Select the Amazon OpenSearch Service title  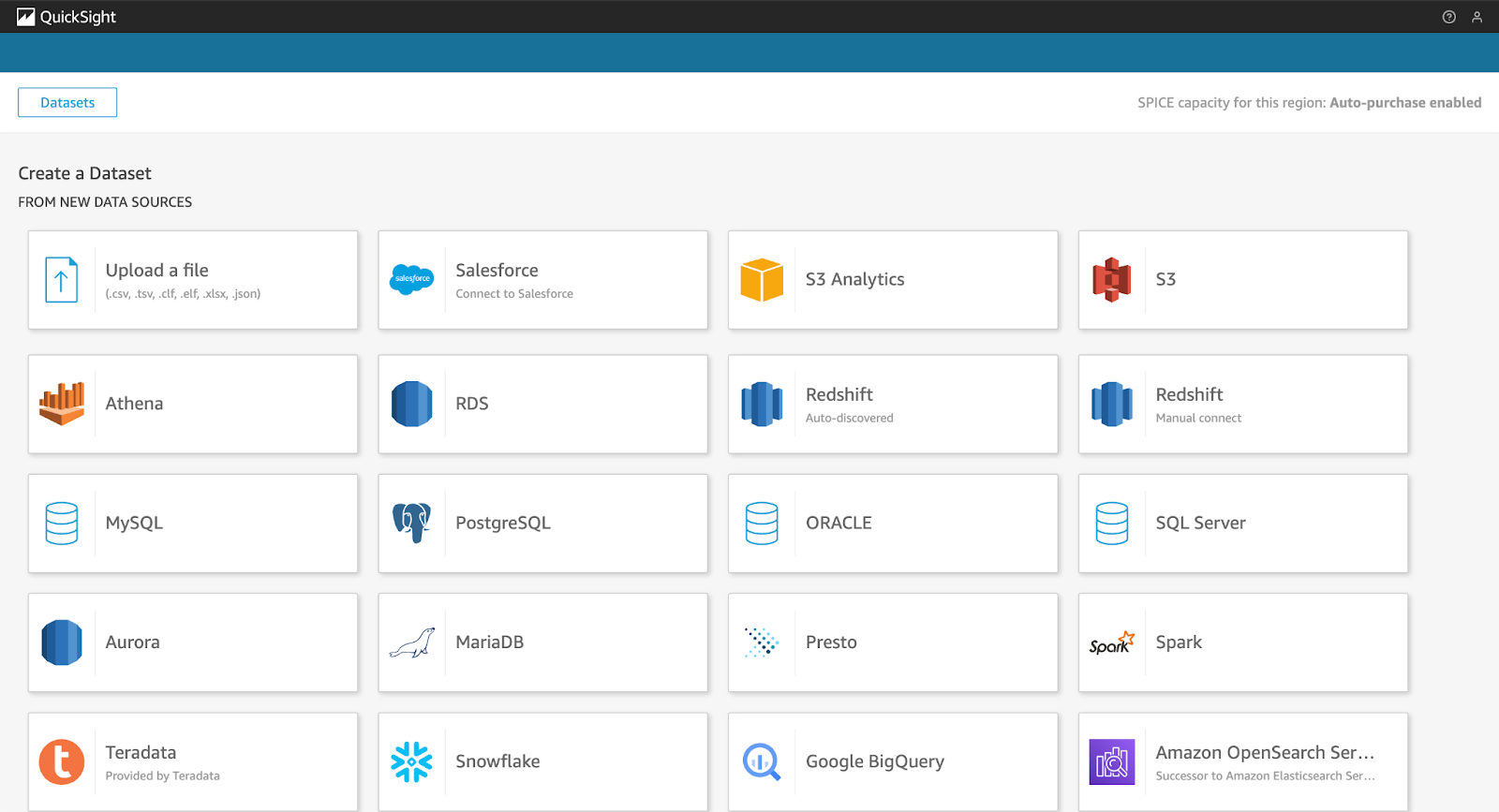coord(1265,752)
